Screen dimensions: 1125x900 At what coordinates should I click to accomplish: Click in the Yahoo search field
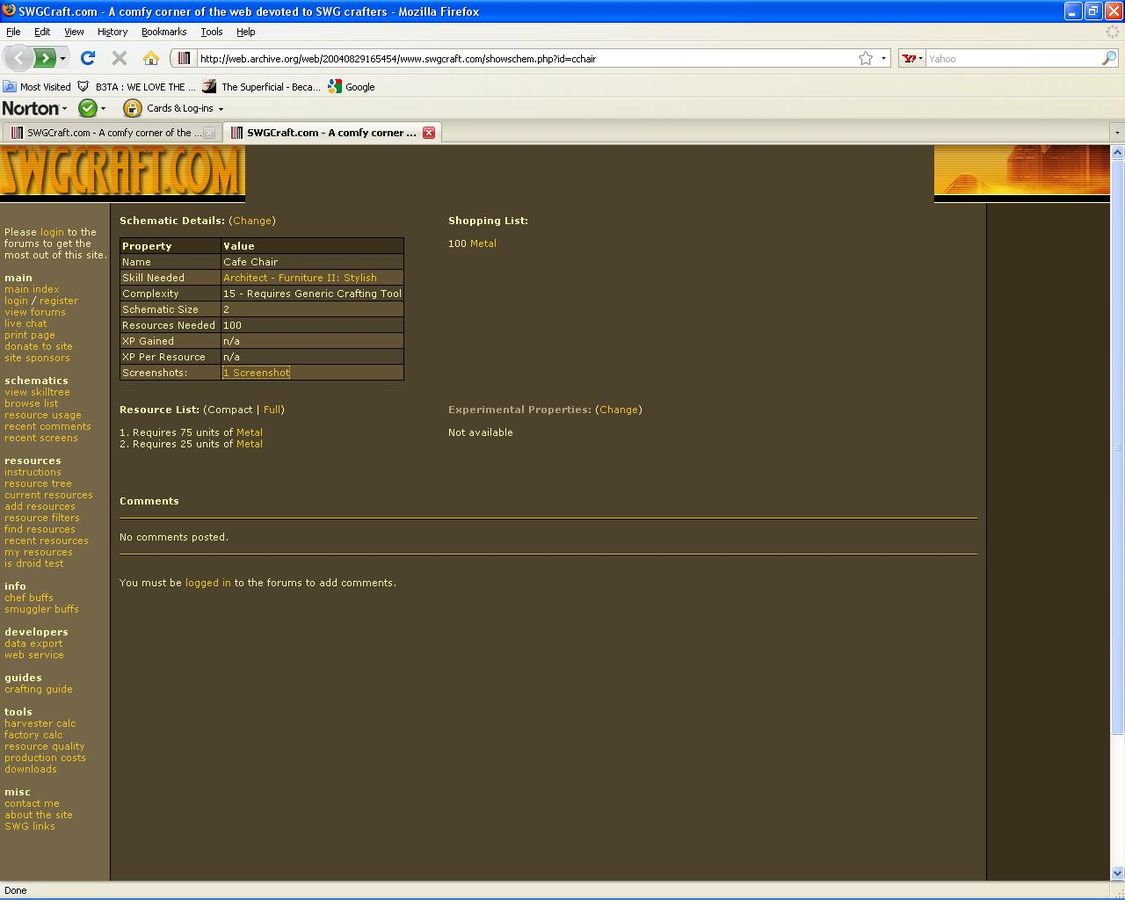click(x=1010, y=58)
